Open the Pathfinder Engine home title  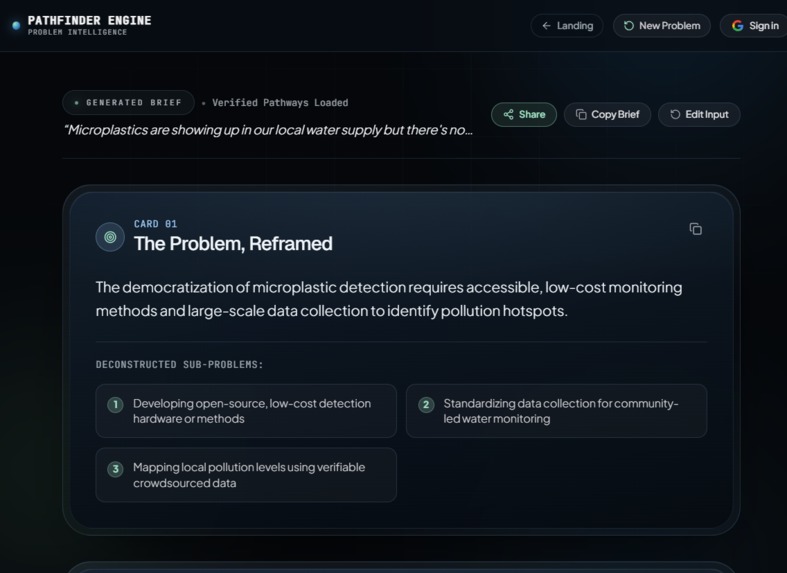pos(89,21)
